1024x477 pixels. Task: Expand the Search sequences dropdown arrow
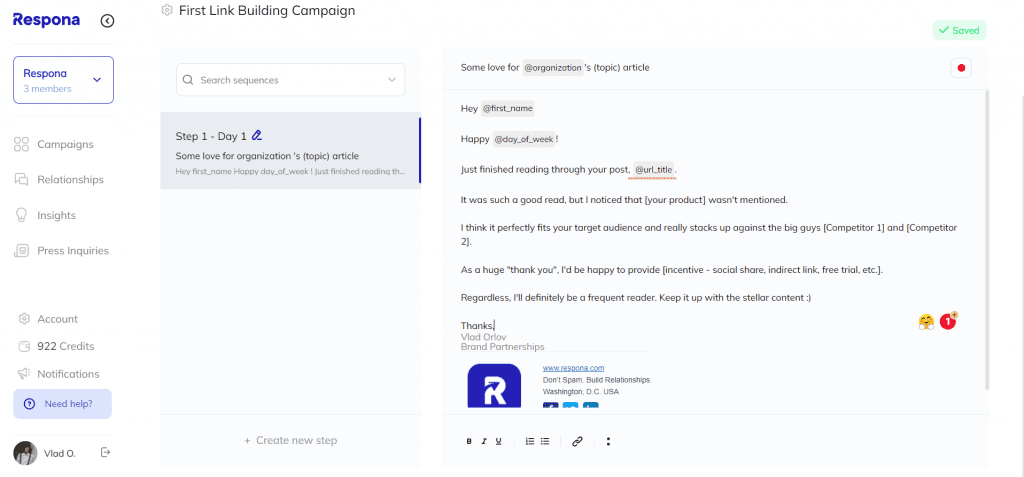[x=392, y=80]
